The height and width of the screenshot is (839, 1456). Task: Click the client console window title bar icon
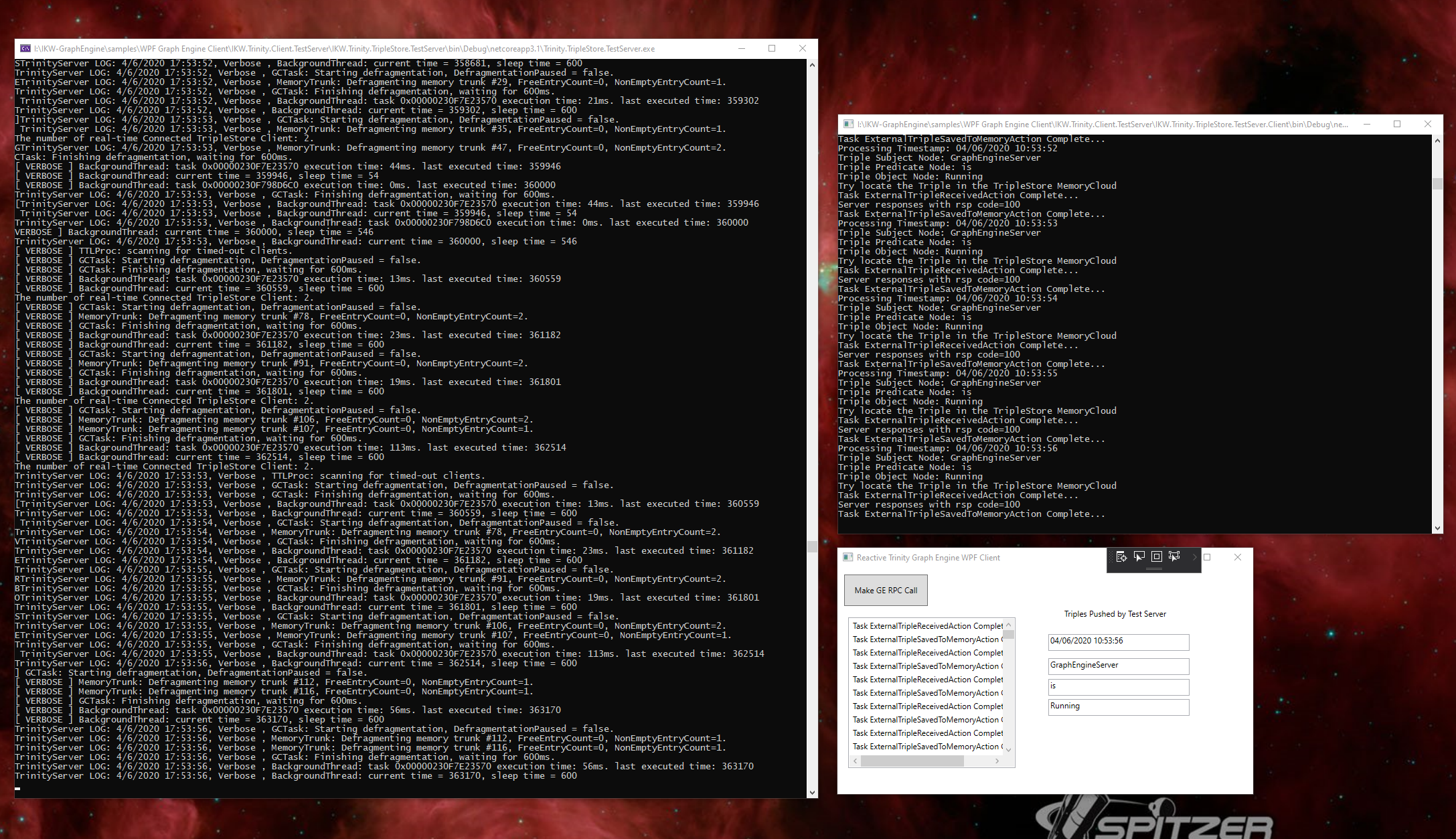[x=849, y=124]
